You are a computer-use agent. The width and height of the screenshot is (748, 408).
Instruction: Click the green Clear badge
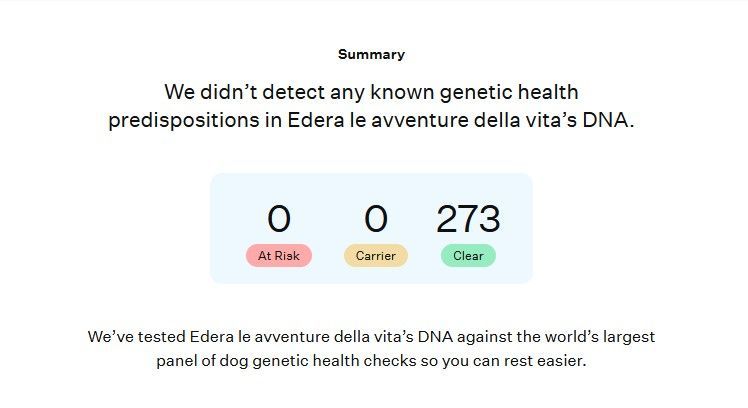[x=468, y=255]
